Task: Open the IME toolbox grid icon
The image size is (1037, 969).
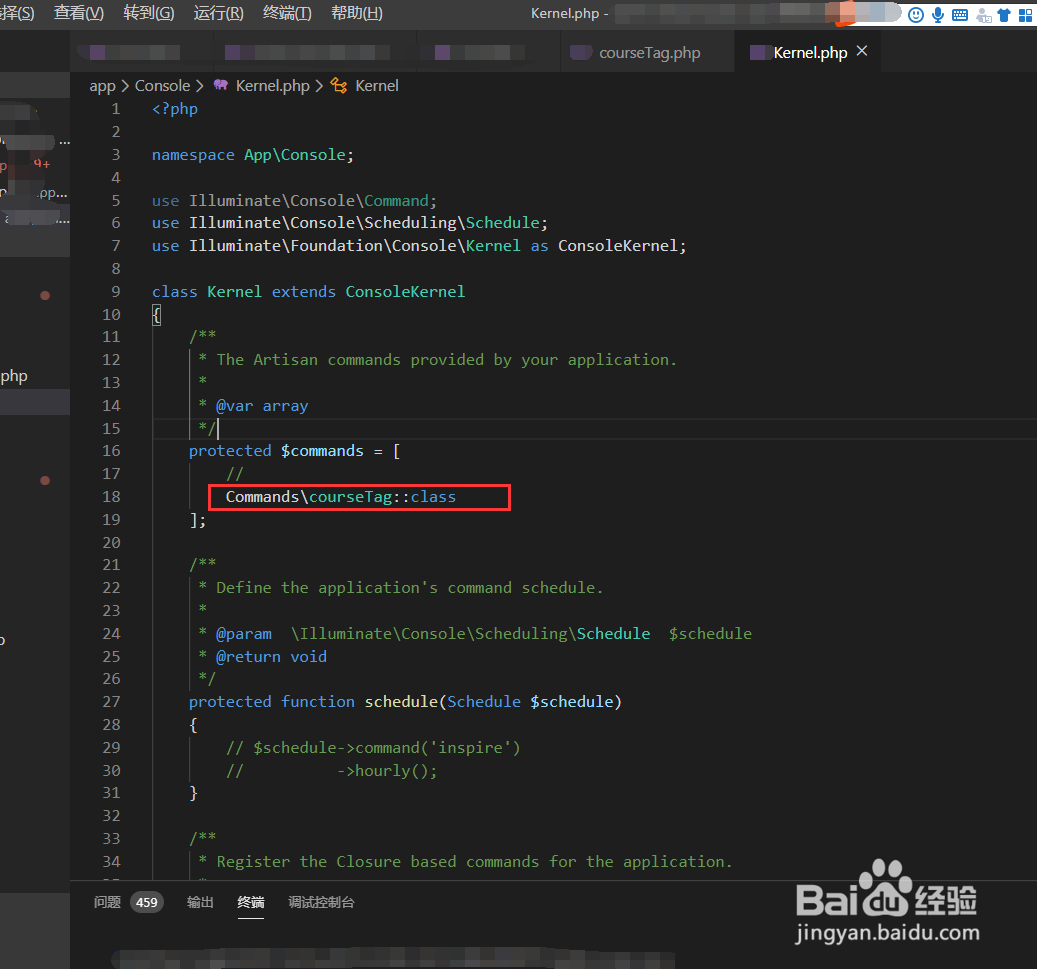Action: point(1026,15)
